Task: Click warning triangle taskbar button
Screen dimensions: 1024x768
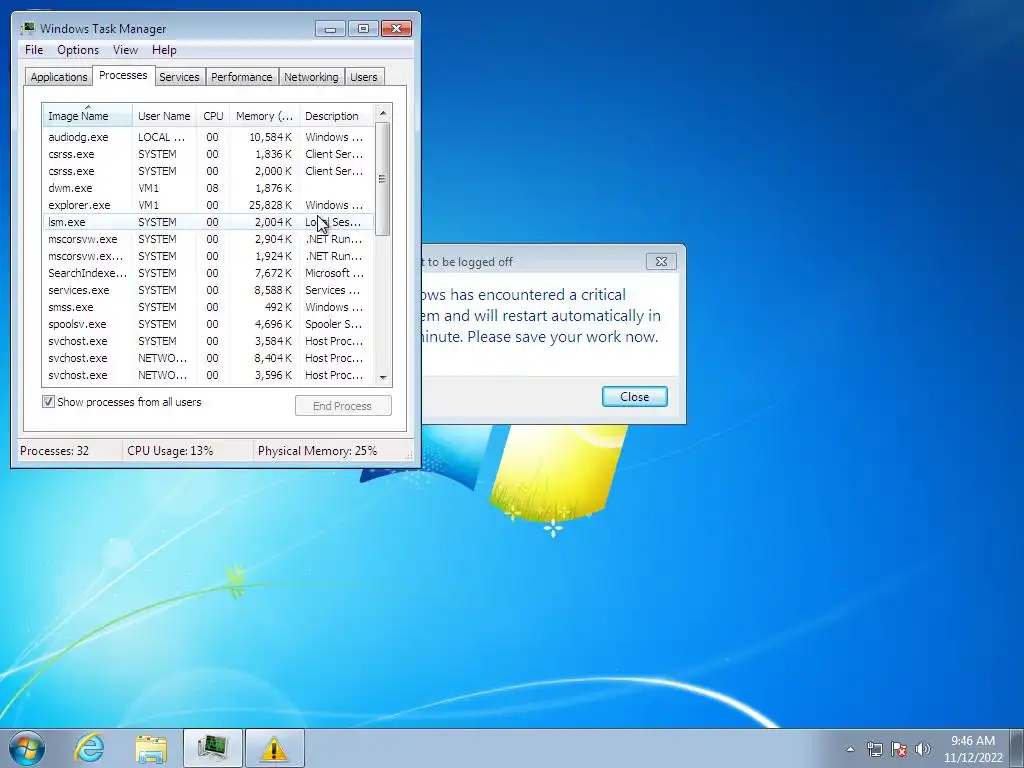Action: click(x=274, y=748)
